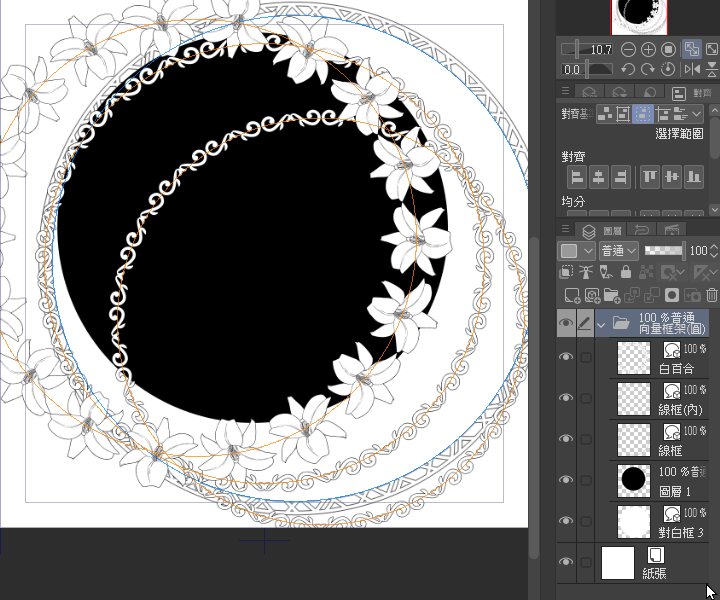The image size is (720, 600).
Task: Open the align panel hamburger menu
Action: (x=565, y=91)
